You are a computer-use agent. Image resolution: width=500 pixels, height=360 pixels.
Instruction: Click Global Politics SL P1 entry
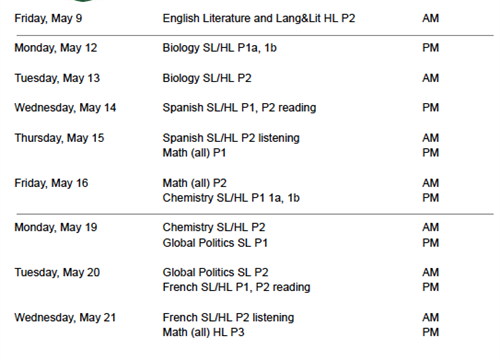(x=215, y=243)
